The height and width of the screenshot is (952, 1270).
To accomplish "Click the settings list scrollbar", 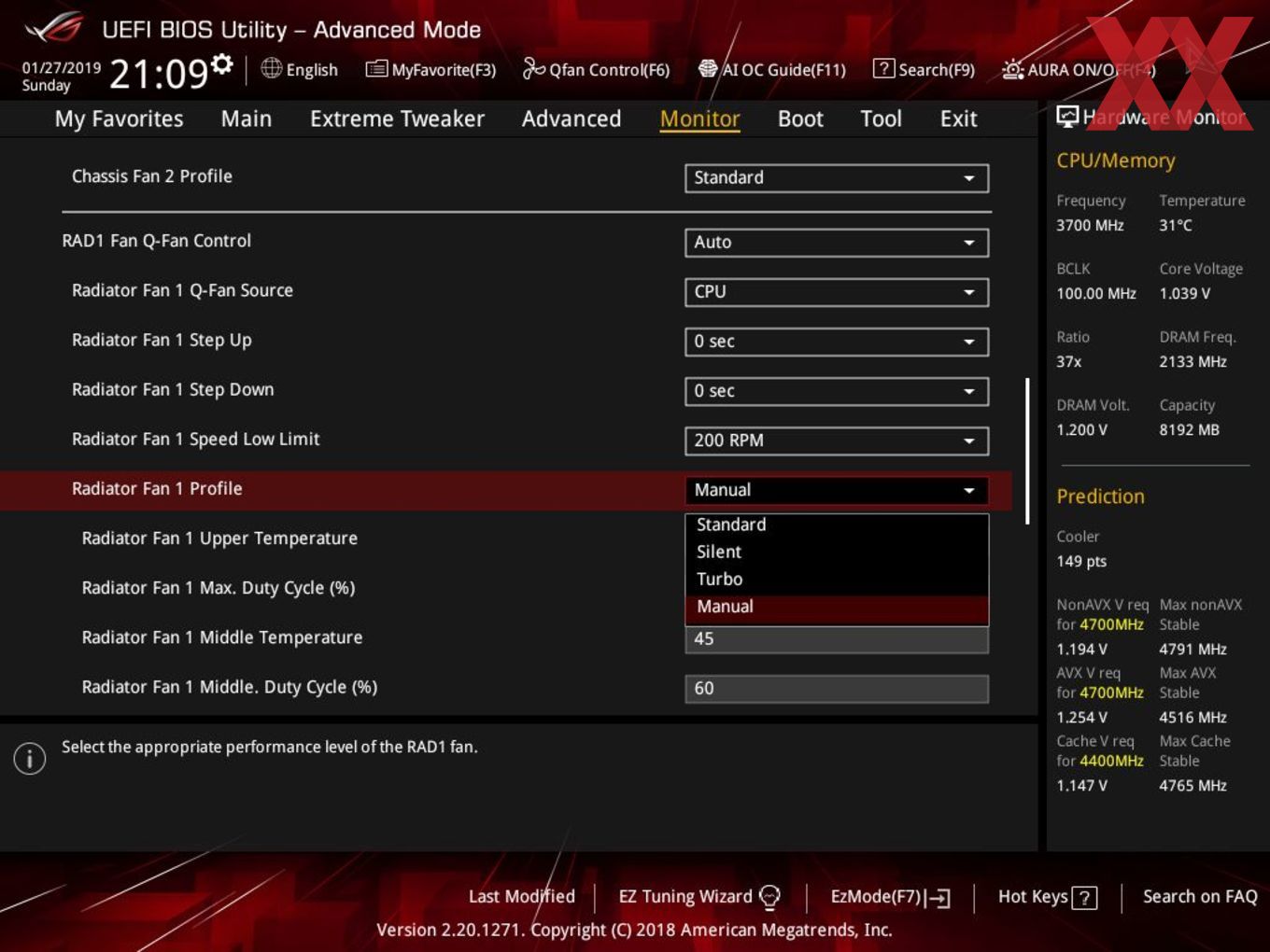I will 1027,451.
